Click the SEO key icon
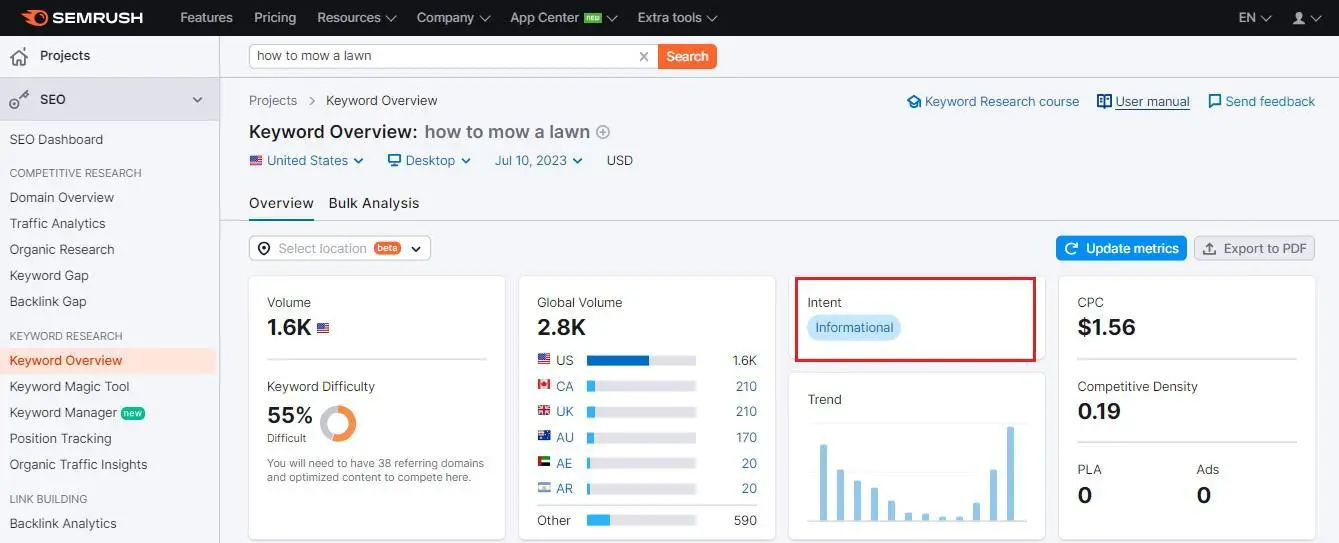 click(18, 100)
